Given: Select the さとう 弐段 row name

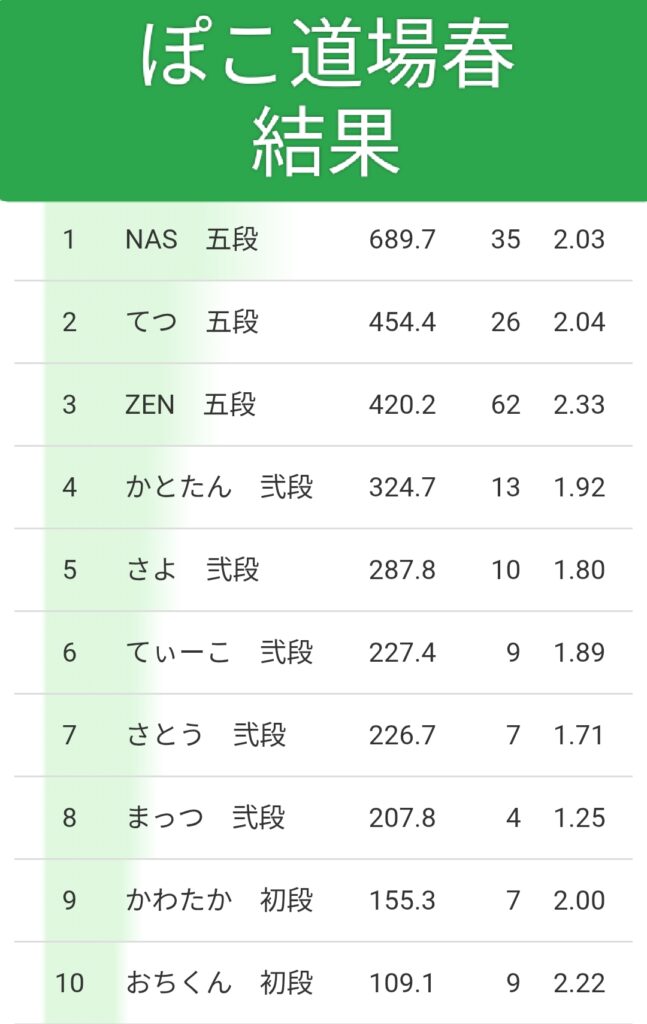Looking at the screenshot, I should [x=206, y=736].
